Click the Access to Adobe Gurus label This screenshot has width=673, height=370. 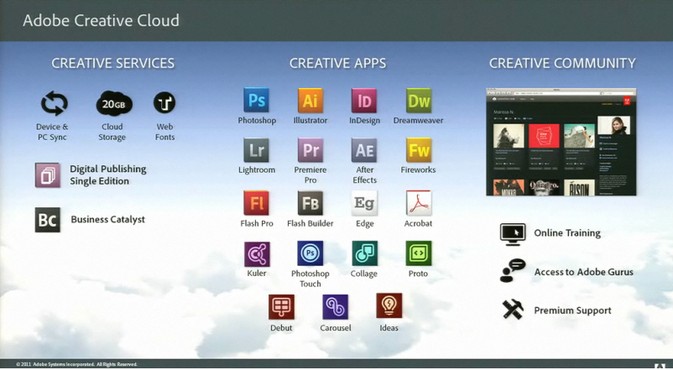pos(584,272)
